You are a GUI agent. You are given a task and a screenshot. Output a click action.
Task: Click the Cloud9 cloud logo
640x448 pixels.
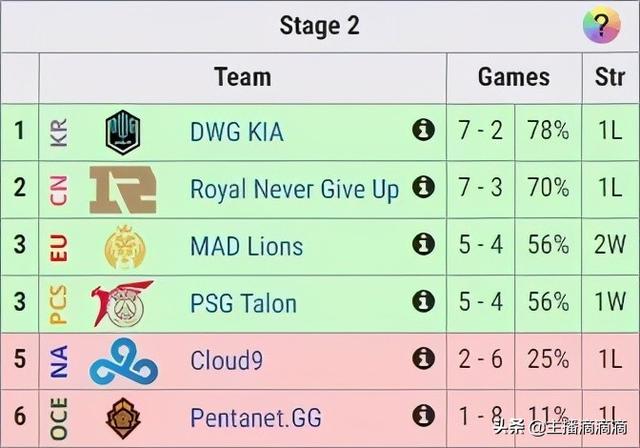click(x=123, y=360)
